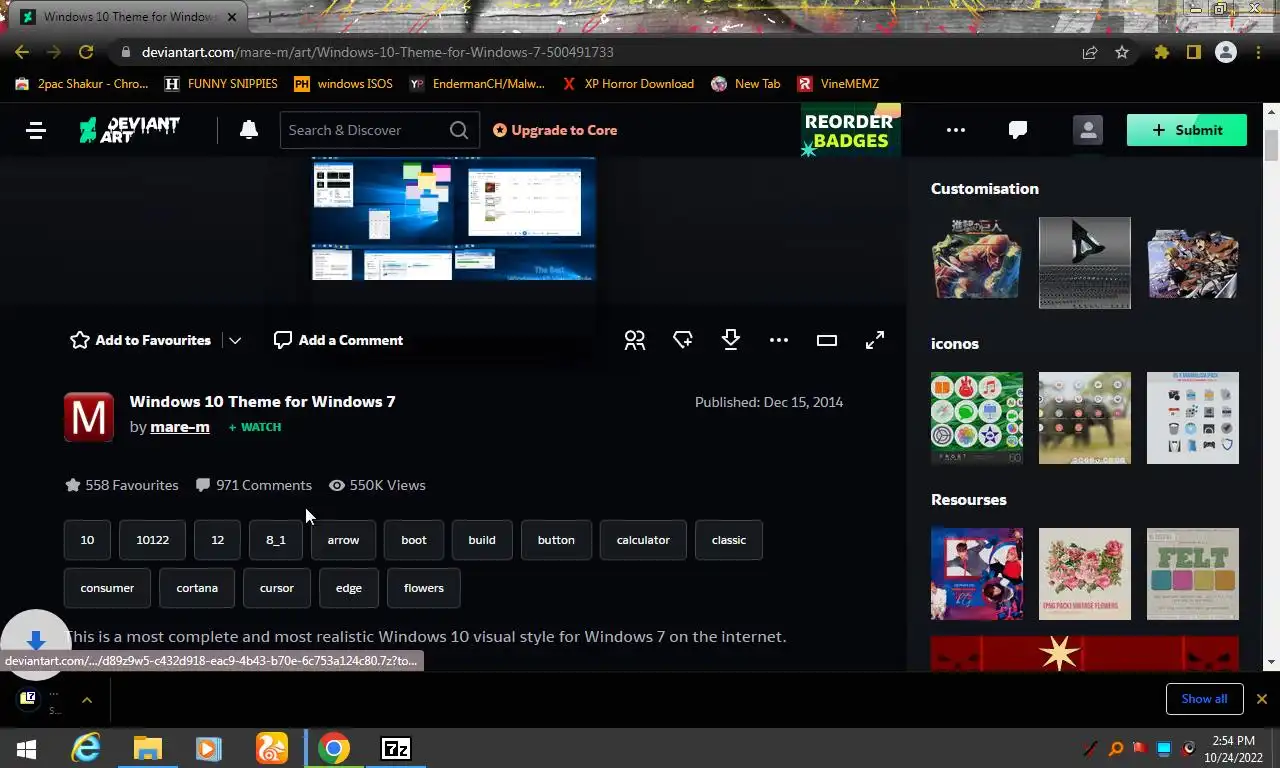This screenshot has width=1280, height=768.
Task: Bookmark this page with the star
Action: click(x=1122, y=52)
